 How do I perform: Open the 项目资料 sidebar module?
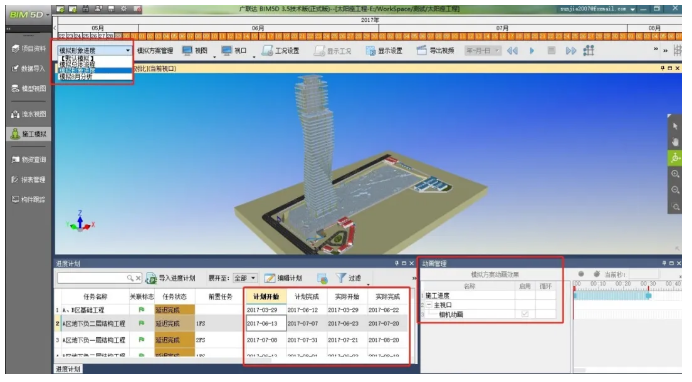pos(29,49)
